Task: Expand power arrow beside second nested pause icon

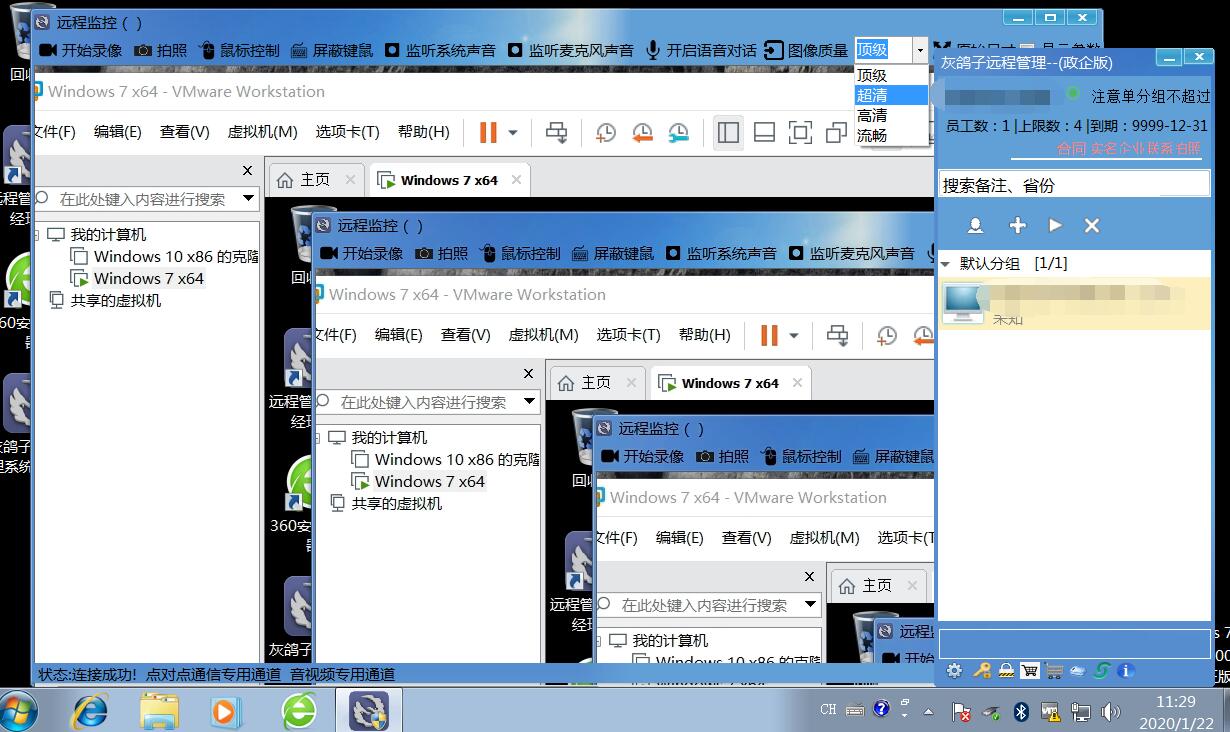Action: click(x=794, y=335)
